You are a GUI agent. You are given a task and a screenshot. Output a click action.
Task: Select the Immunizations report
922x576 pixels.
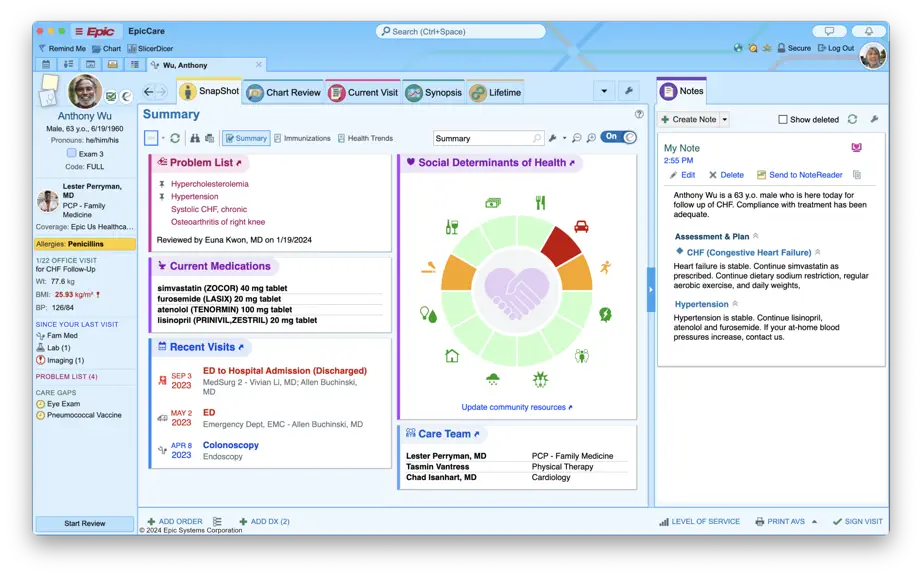[x=302, y=138]
